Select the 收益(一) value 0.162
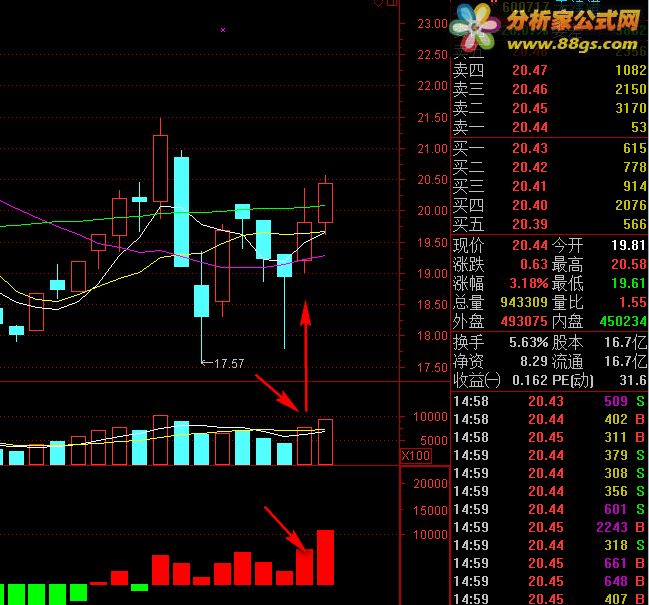 (x=530, y=380)
